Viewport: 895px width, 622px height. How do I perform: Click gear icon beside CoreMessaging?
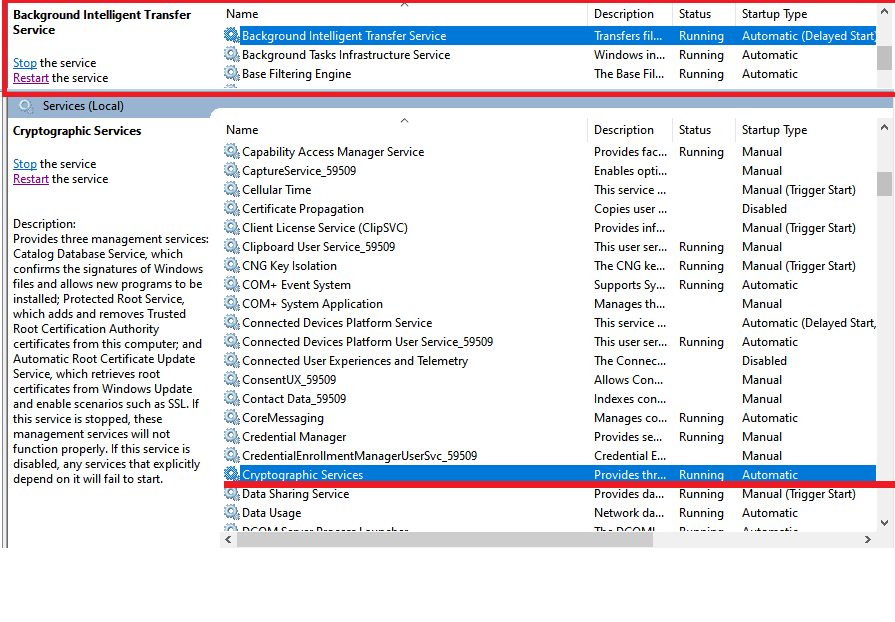coord(231,418)
